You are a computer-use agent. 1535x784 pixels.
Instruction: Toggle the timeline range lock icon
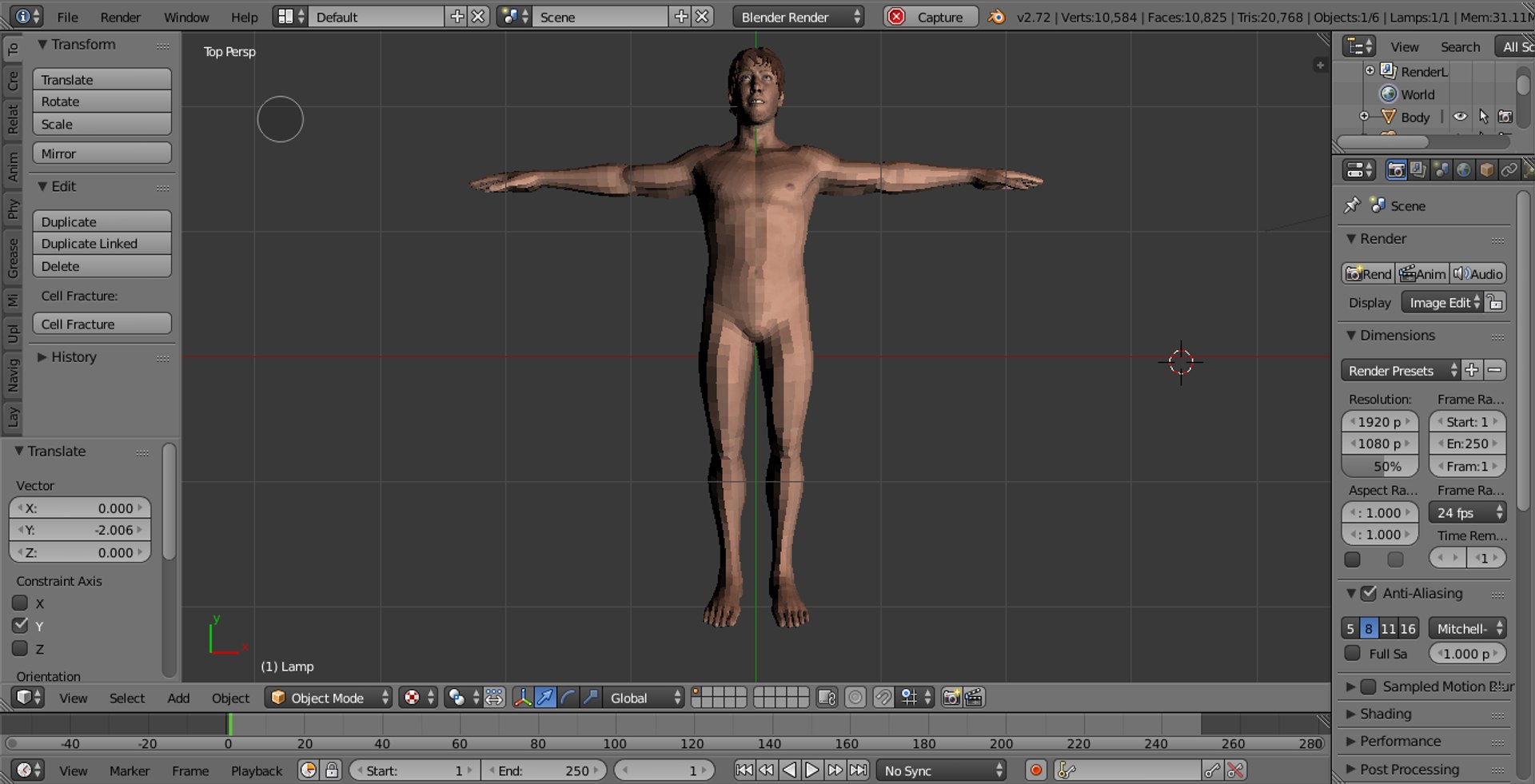tap(332, 770)
